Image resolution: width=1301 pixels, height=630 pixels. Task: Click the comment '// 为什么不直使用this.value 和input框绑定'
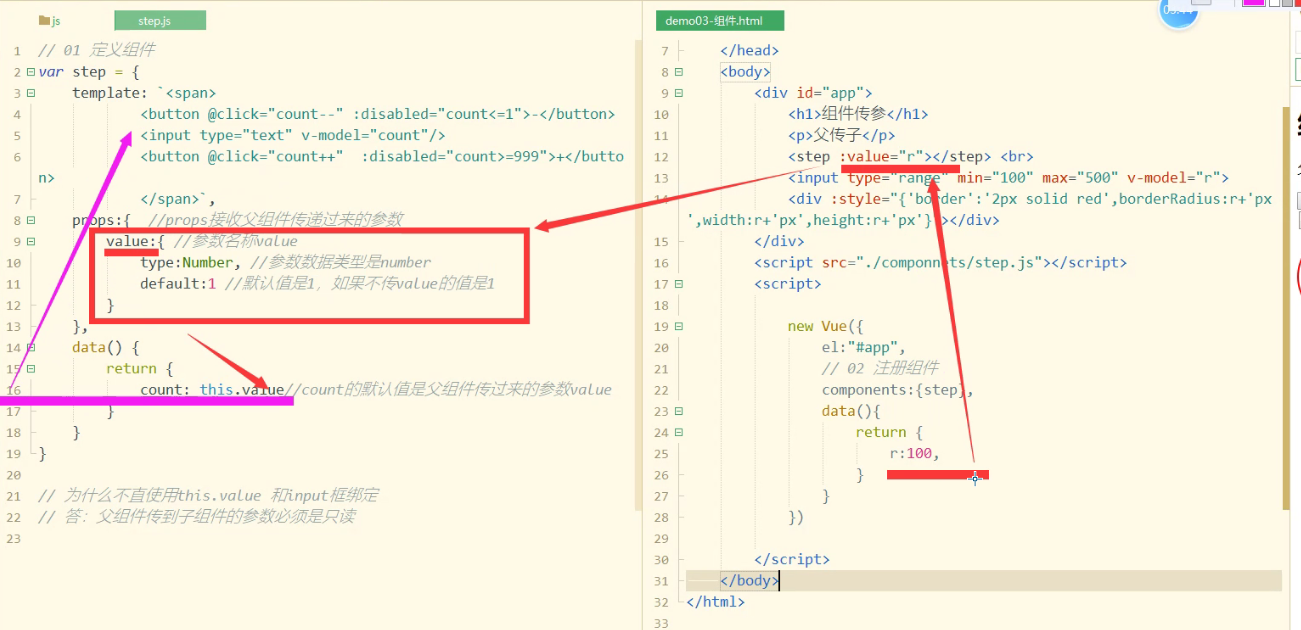point(208,496)
